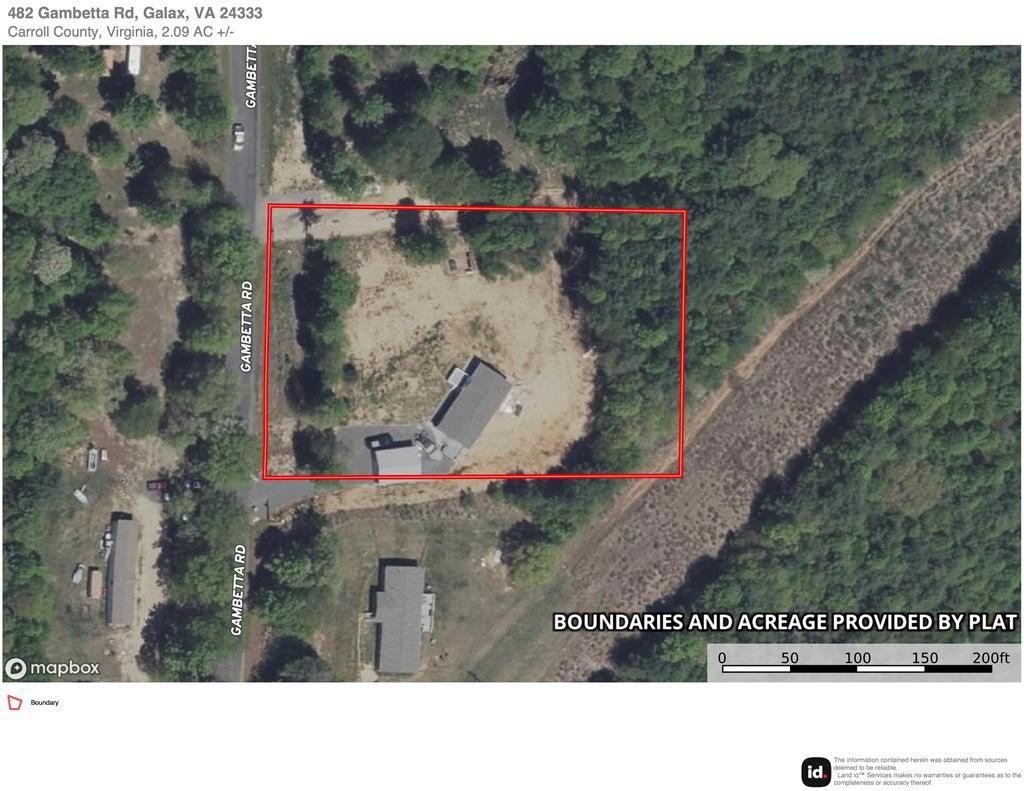1024x791 pixels.
Task: Click the Mapbox logo icon
Action: [x=16, y=668]
